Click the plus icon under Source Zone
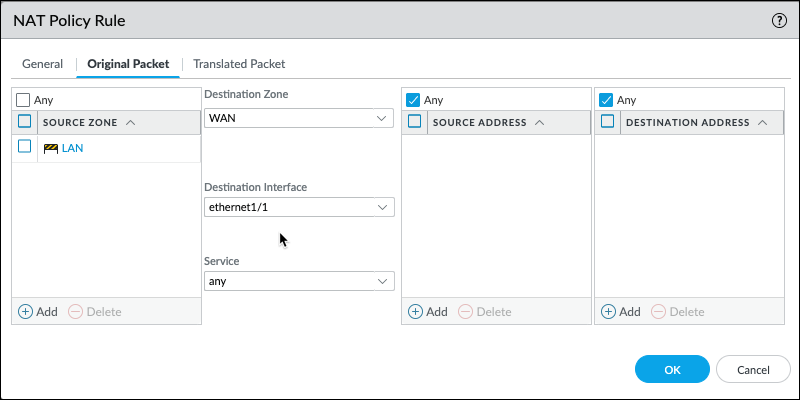This screenshot has width=800, height=400. tap(25, 311)
